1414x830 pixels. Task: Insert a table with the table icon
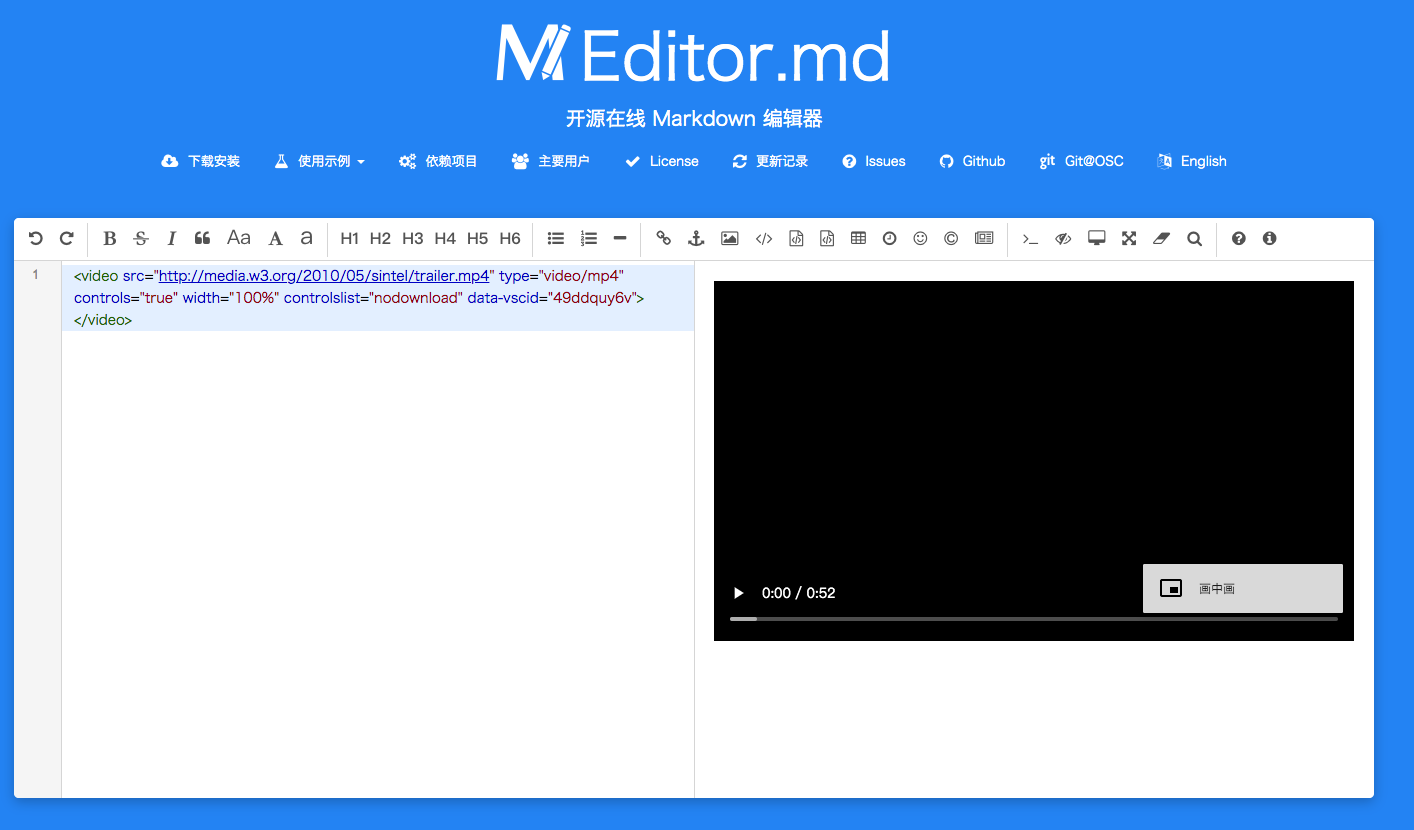[858, 238]
